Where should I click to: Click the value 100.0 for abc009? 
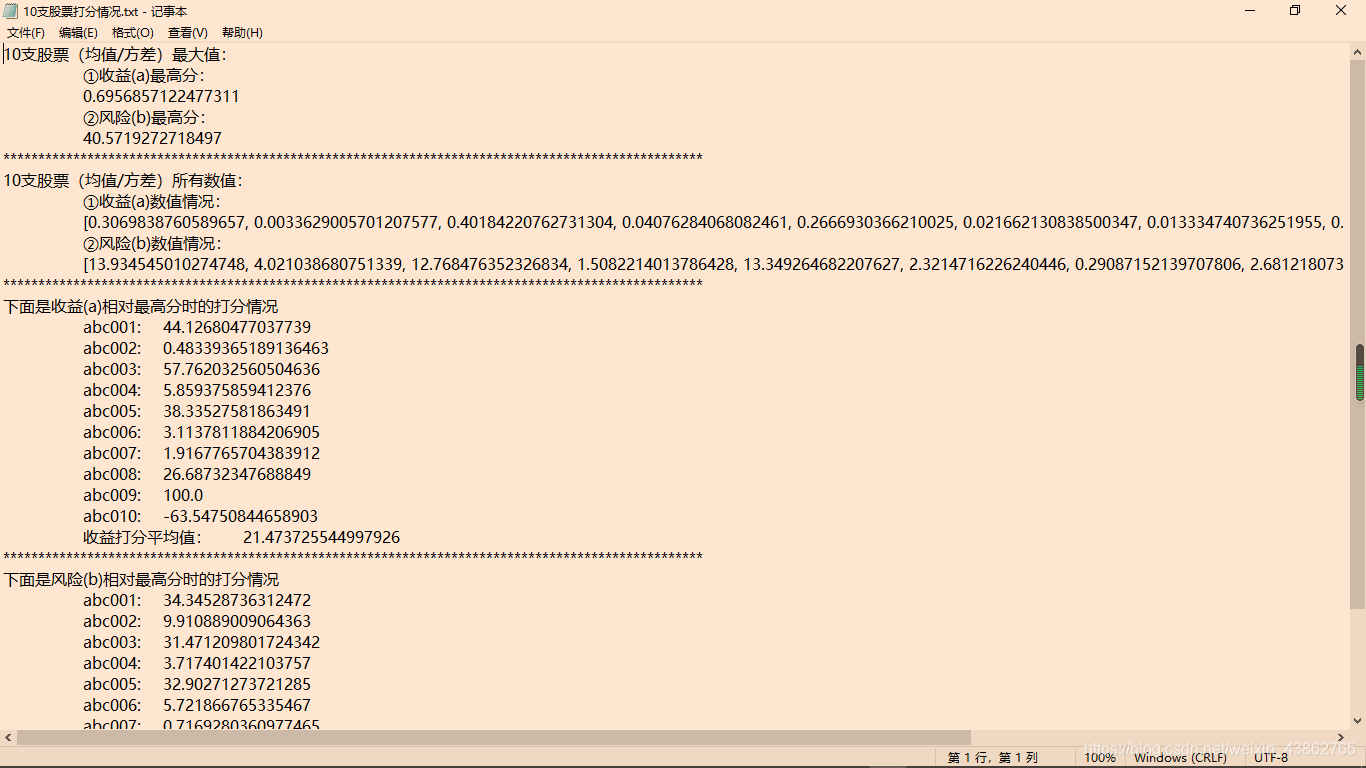pos(183,496)
